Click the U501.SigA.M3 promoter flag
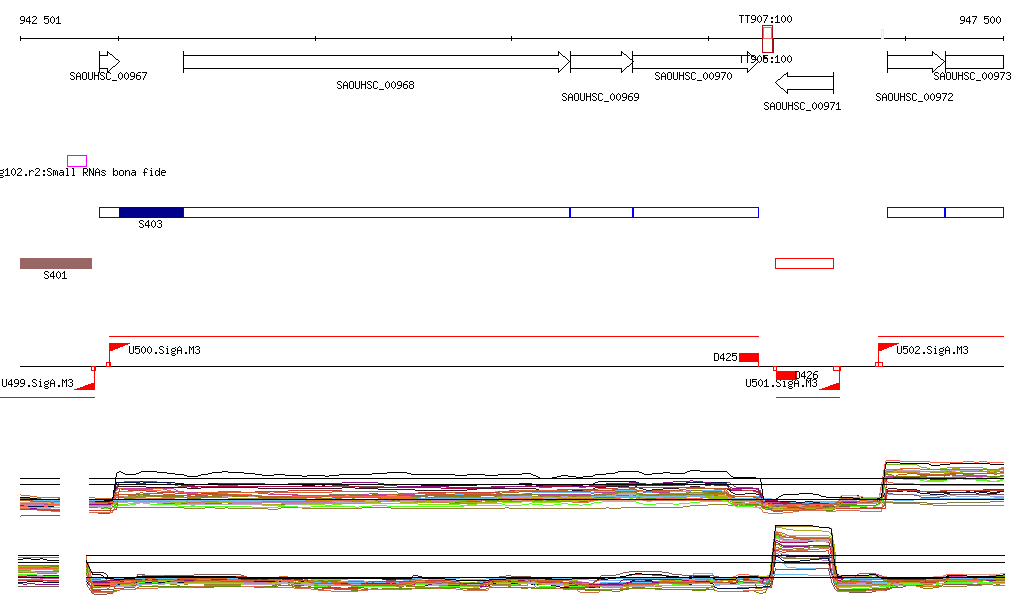 coord(831,384)
